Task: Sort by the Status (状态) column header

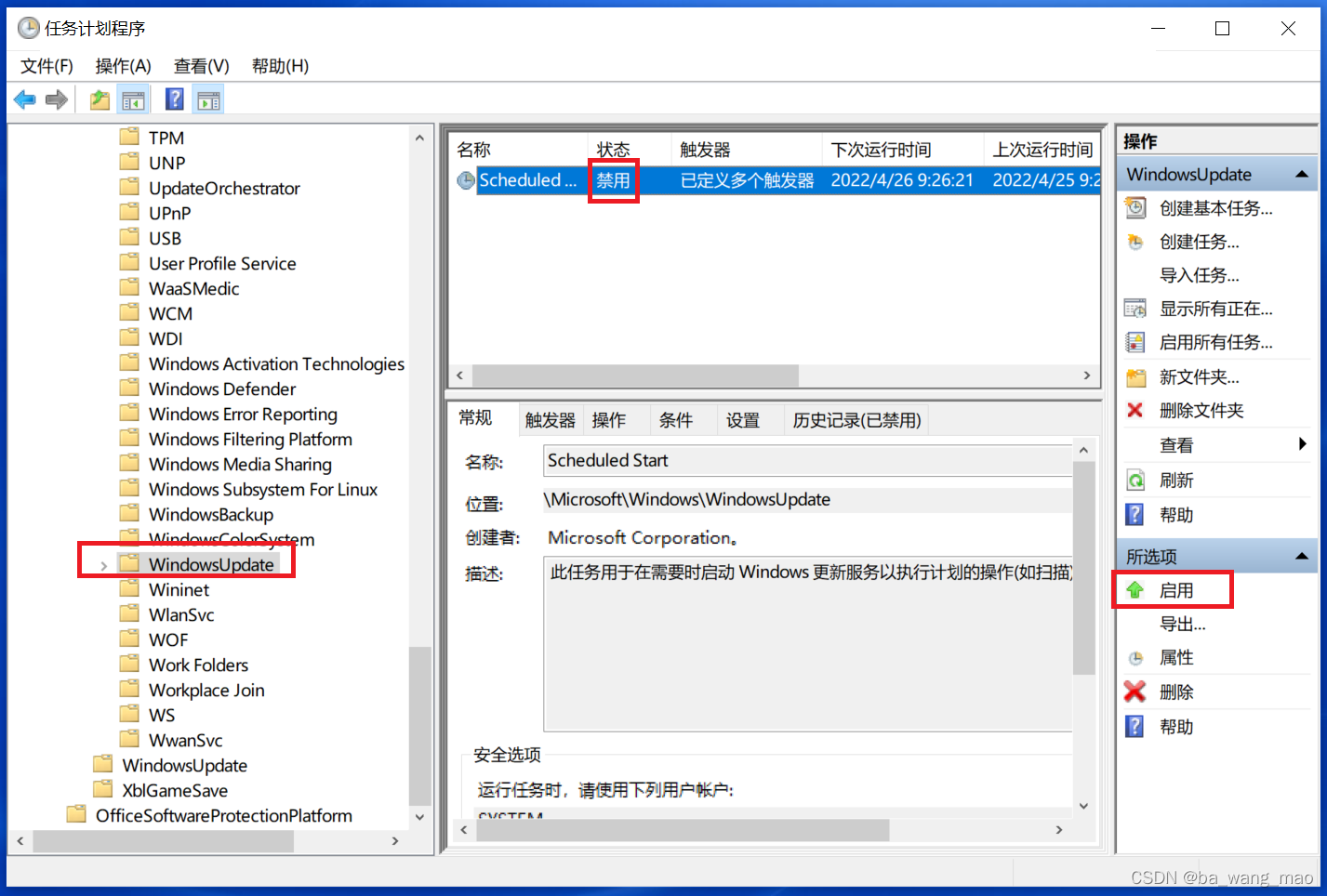Action: click(629, 150)
